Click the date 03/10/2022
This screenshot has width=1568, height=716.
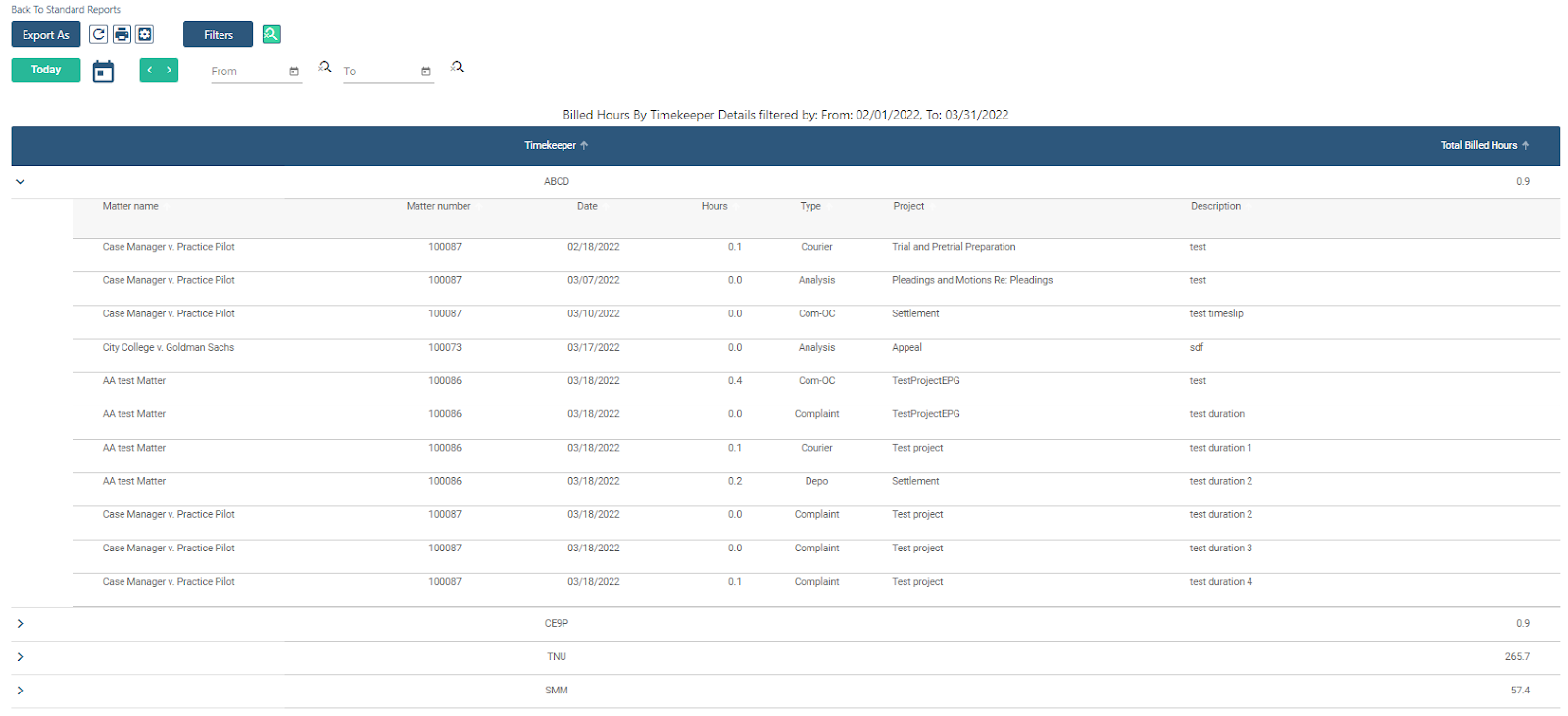594,313
